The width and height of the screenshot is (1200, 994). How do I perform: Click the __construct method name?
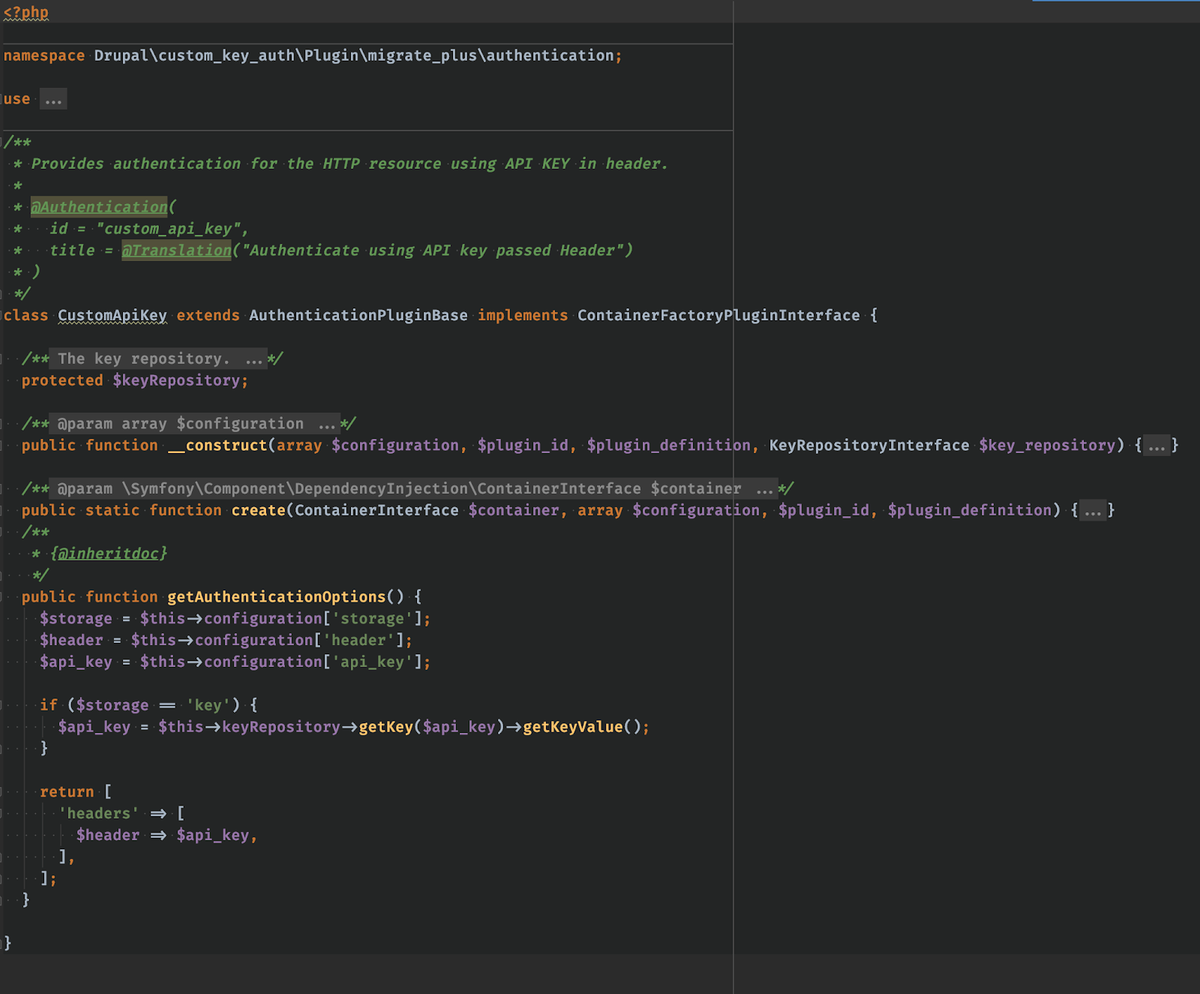click(x=217, y=445)
